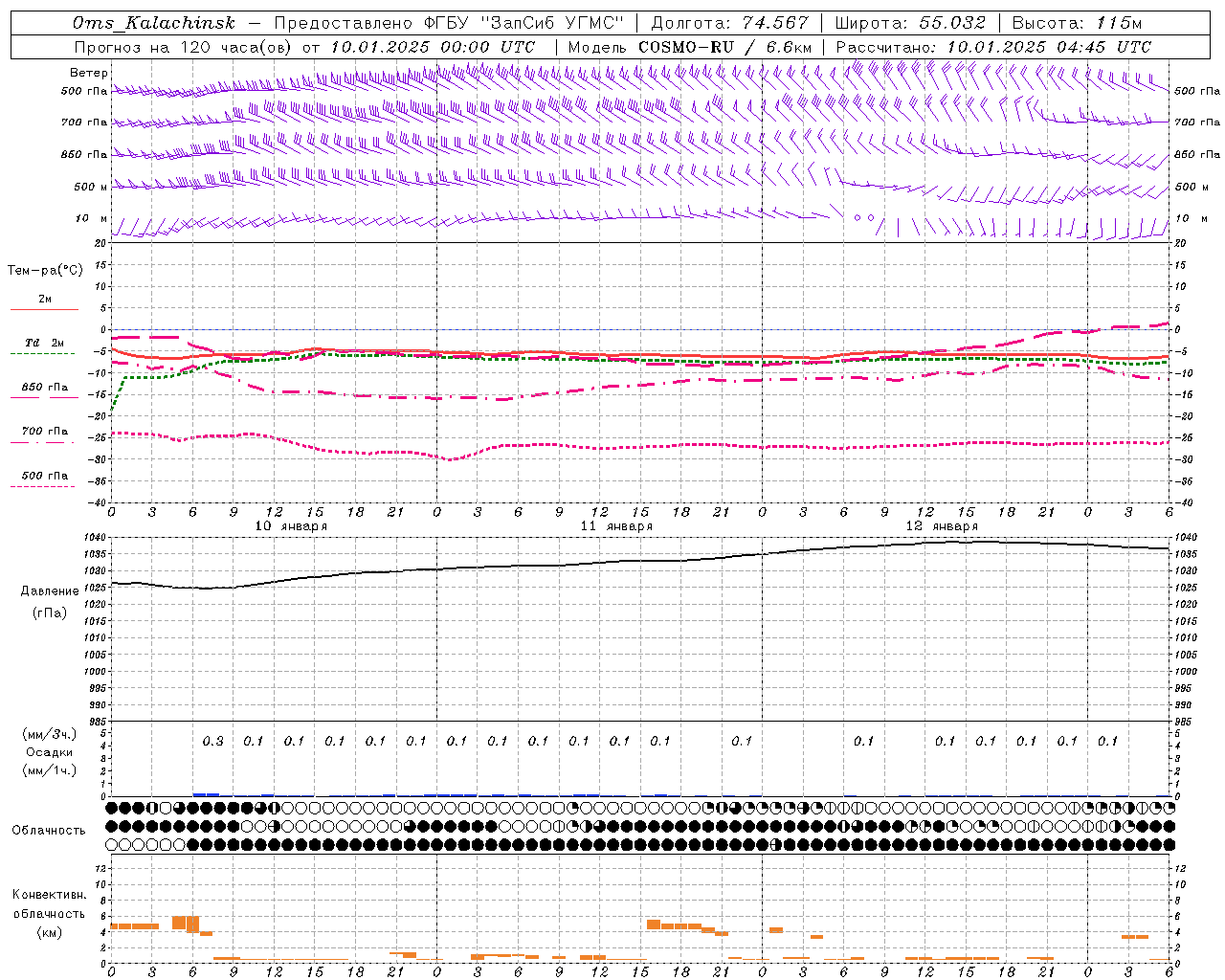Click the 'Td 2м' dew point legend label
This screenshot has width=1225, height=980.
[x=45, y=343]
